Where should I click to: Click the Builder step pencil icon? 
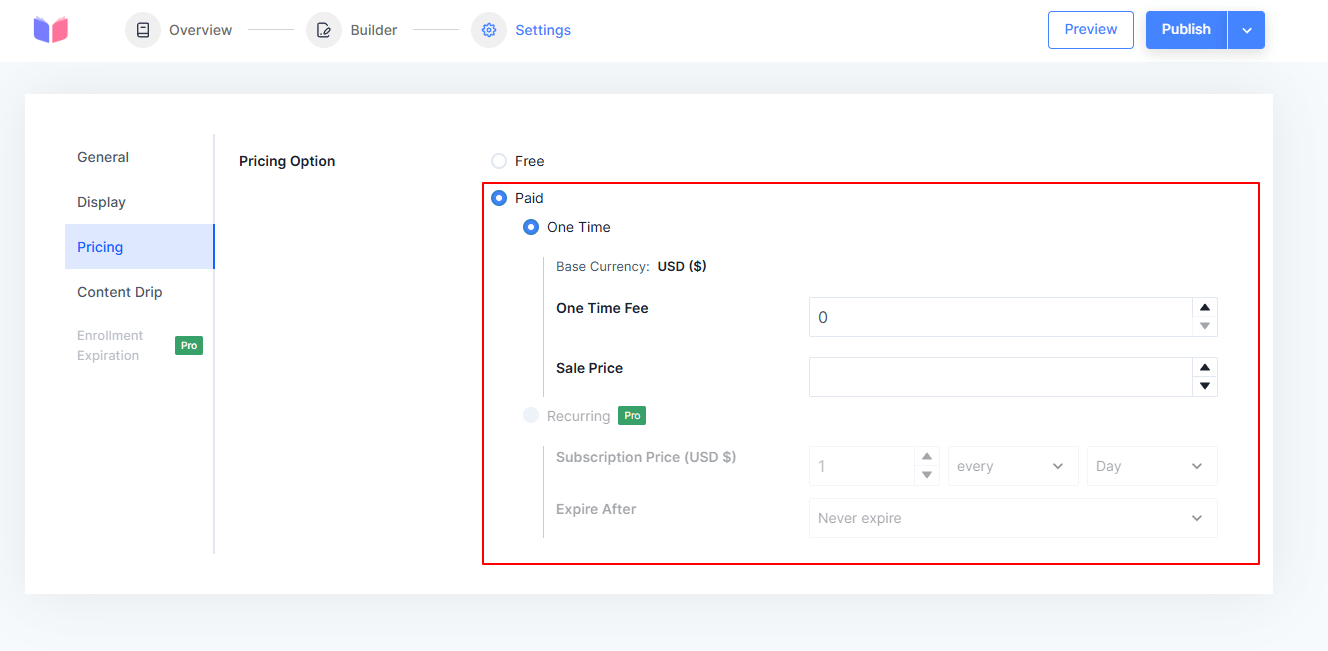tap(324, 30)
